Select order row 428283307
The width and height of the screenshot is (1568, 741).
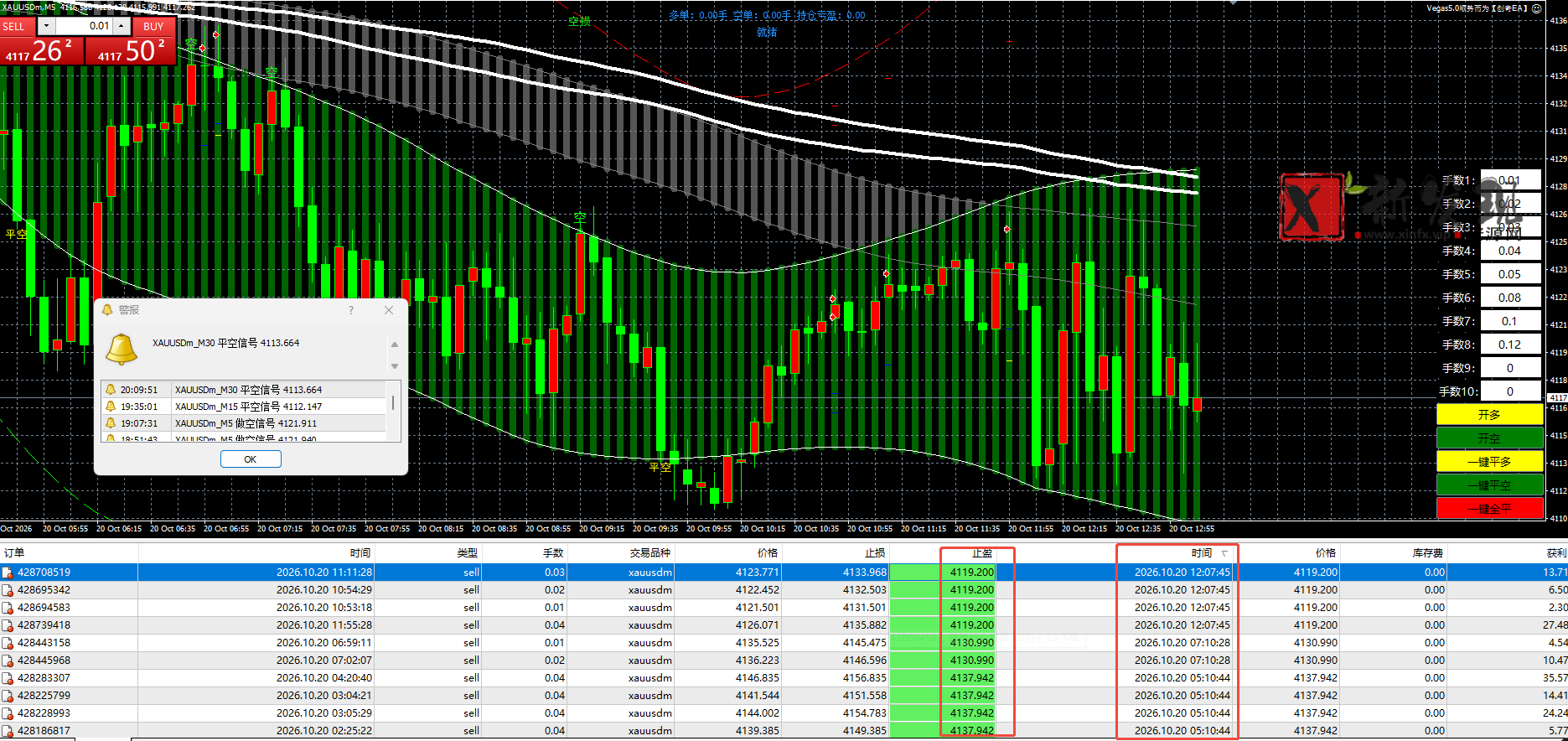tap(784, 678)
